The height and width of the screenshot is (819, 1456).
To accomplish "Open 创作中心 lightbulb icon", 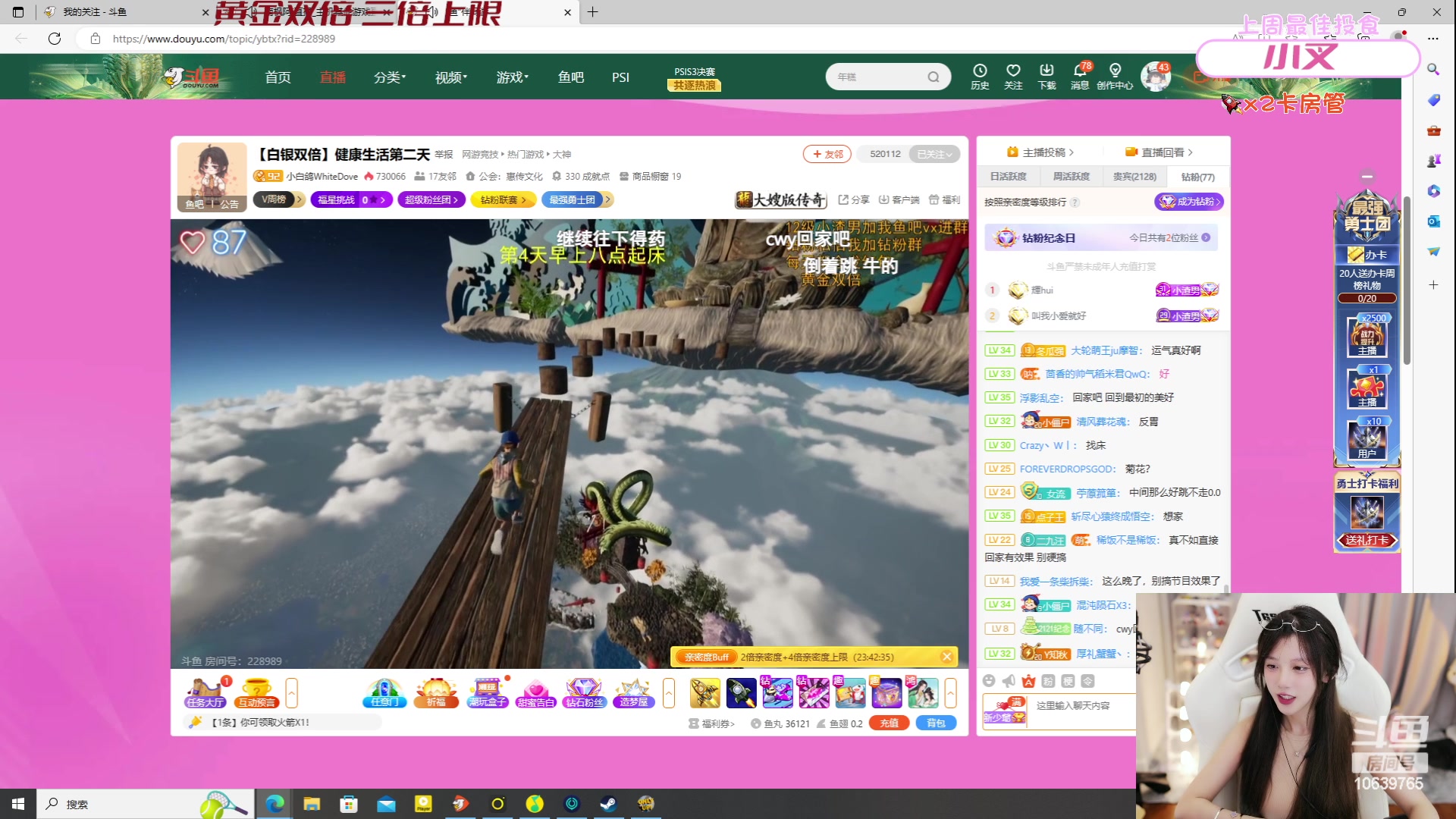I will (1115, 77).
